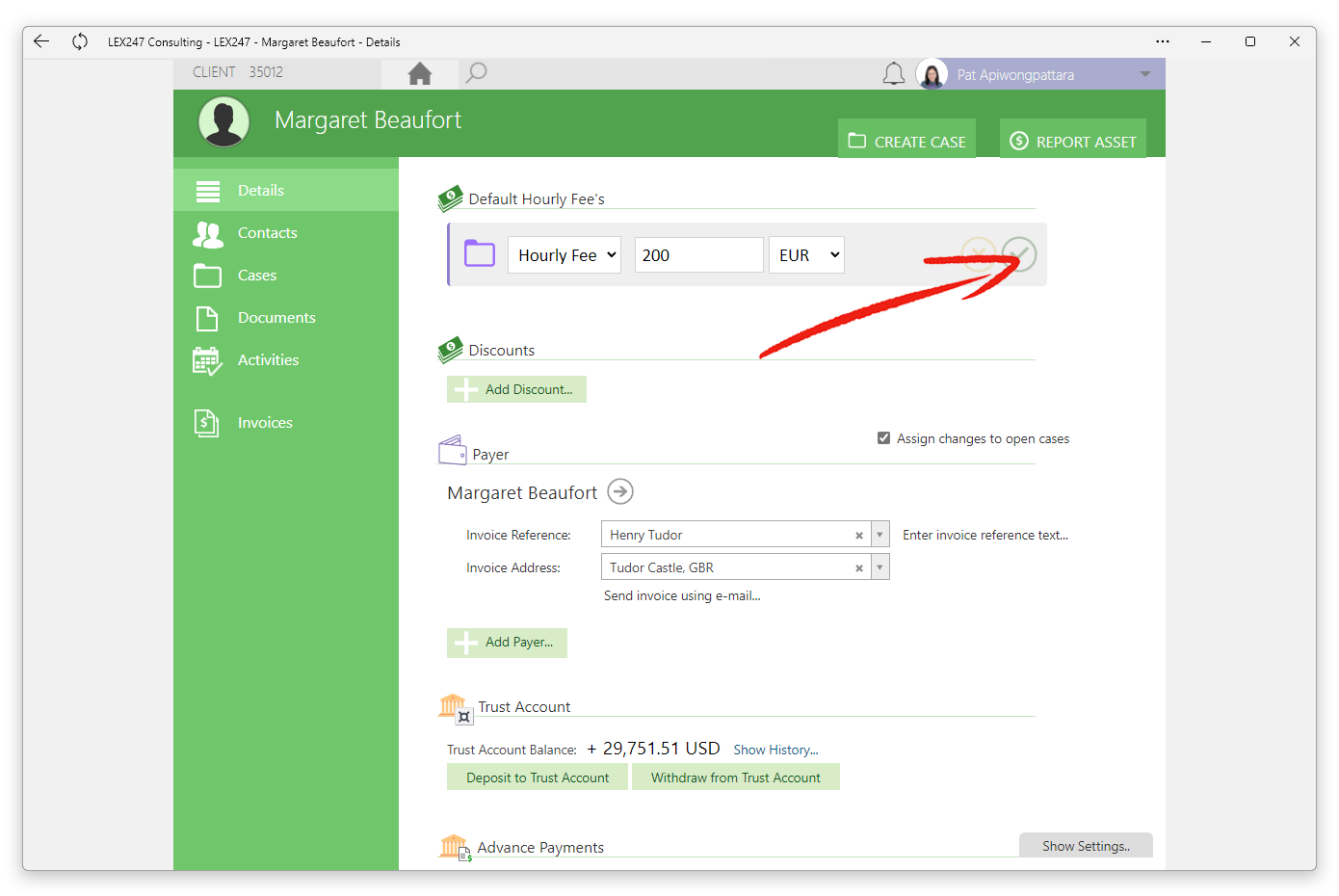Refresh the page using reload icon
Screen dimensions: 1339x896
pyautogui.click(x=80, y=41)
